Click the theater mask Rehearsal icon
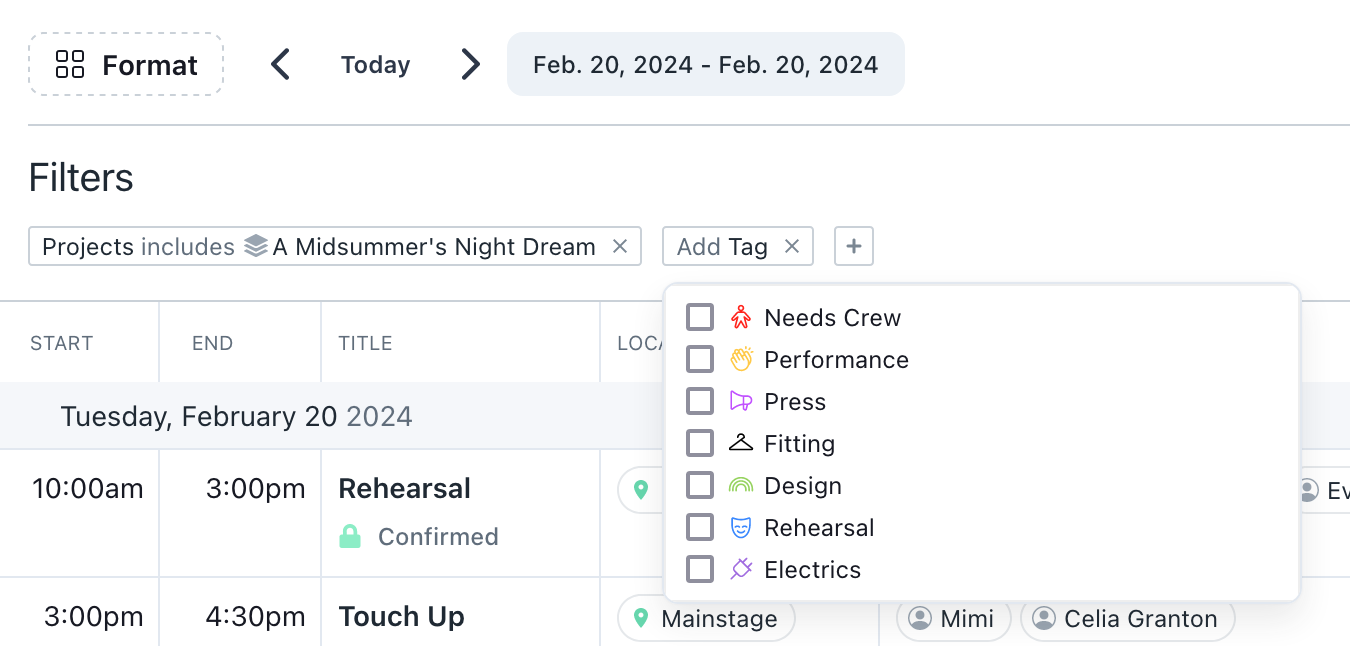 (741, 528)
